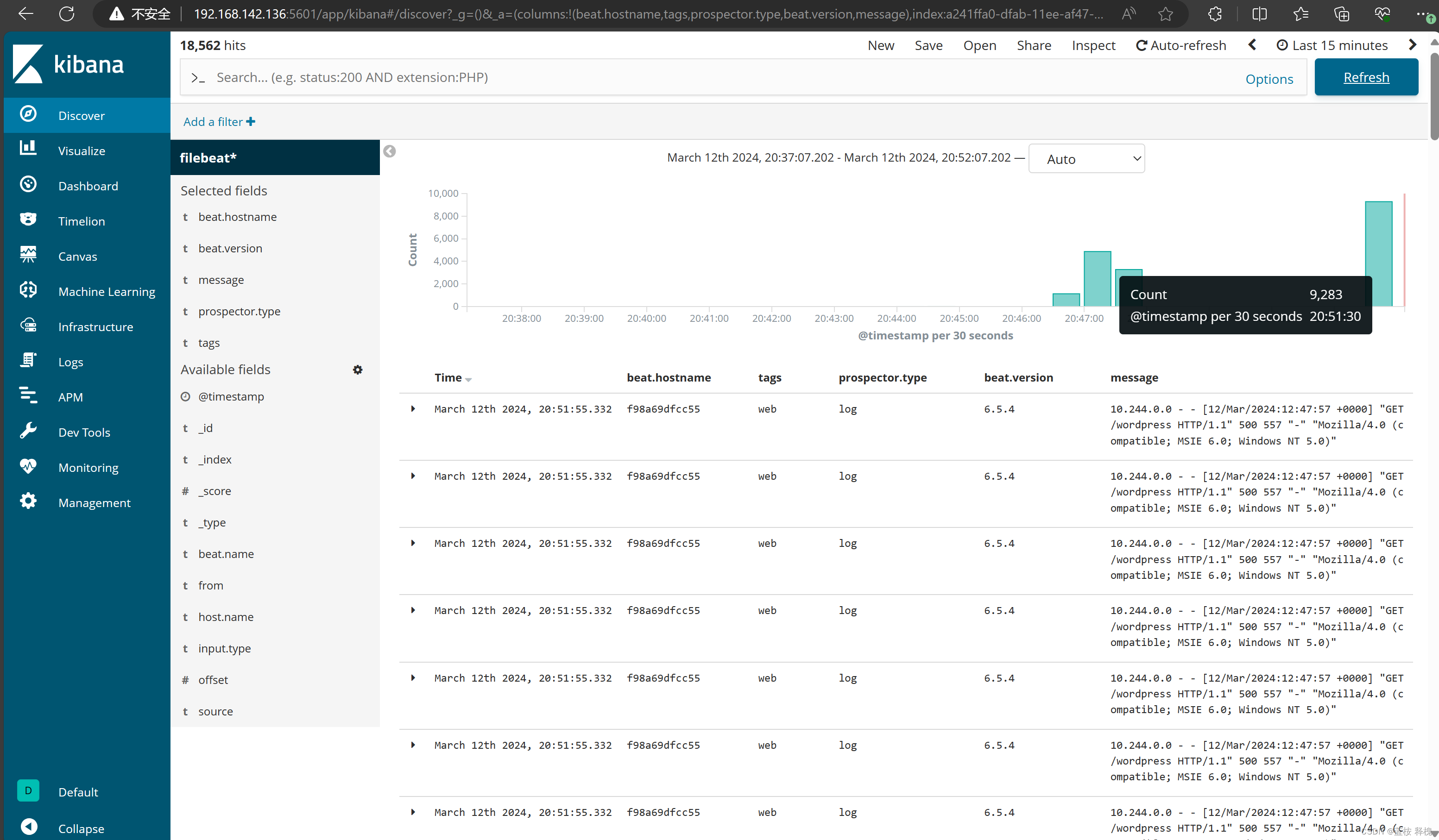Open the Dashboard section
The image size is (1439, 840).
[x=88, y=186]
